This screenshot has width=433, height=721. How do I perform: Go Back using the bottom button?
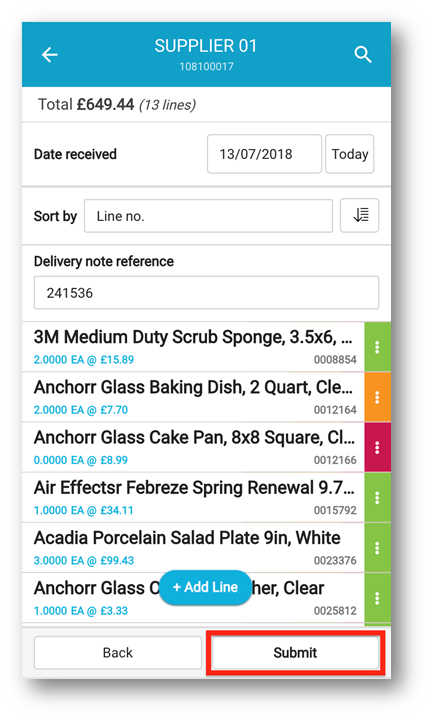pos(118,652)
